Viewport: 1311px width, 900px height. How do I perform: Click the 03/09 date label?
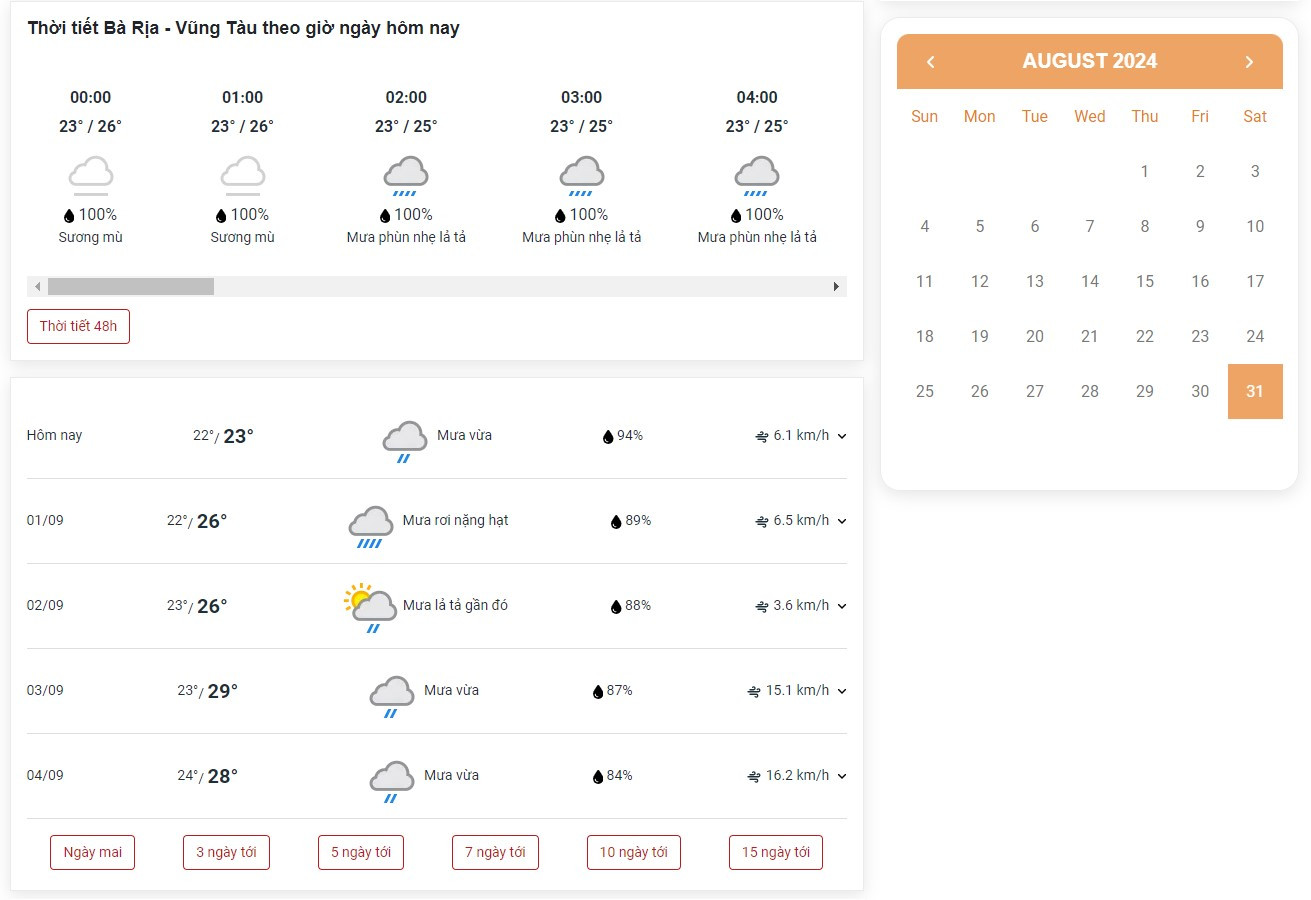45,690
